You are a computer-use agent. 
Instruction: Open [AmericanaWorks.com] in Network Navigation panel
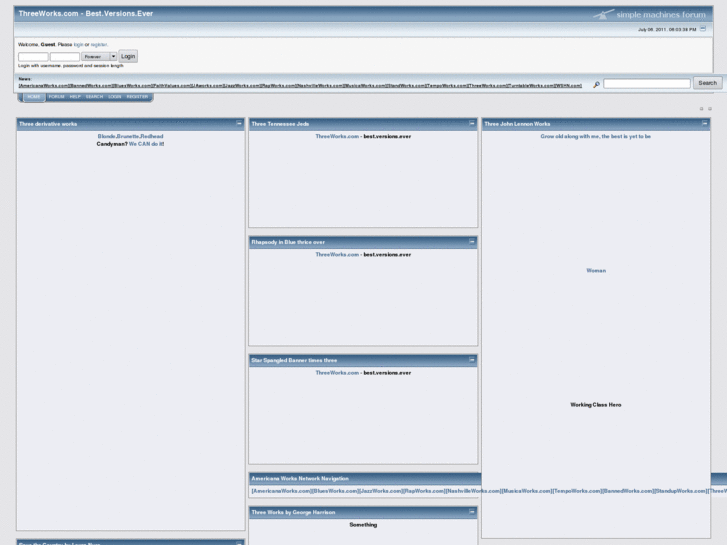pos(281,491)
